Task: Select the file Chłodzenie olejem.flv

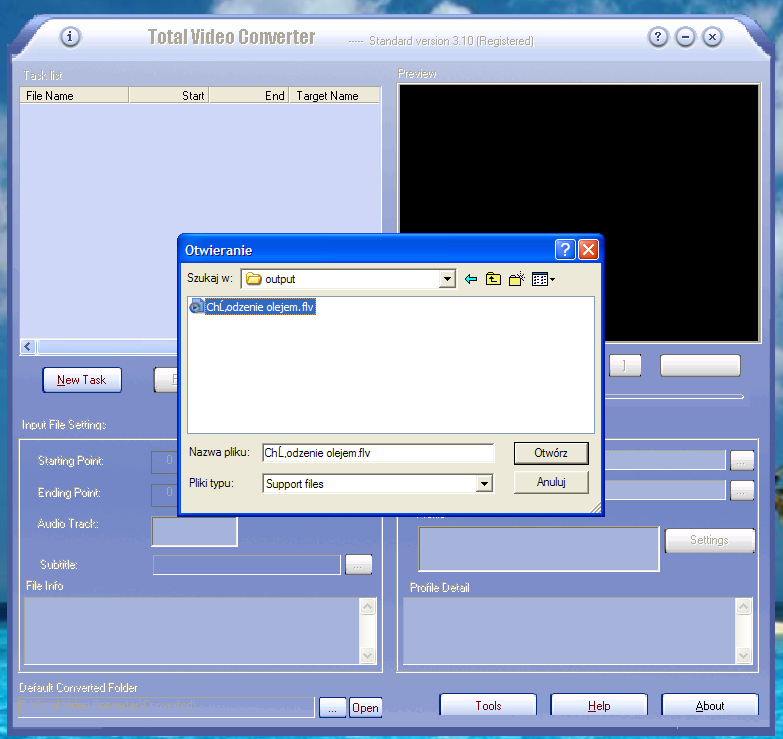Action: click(x=260, y=307)
